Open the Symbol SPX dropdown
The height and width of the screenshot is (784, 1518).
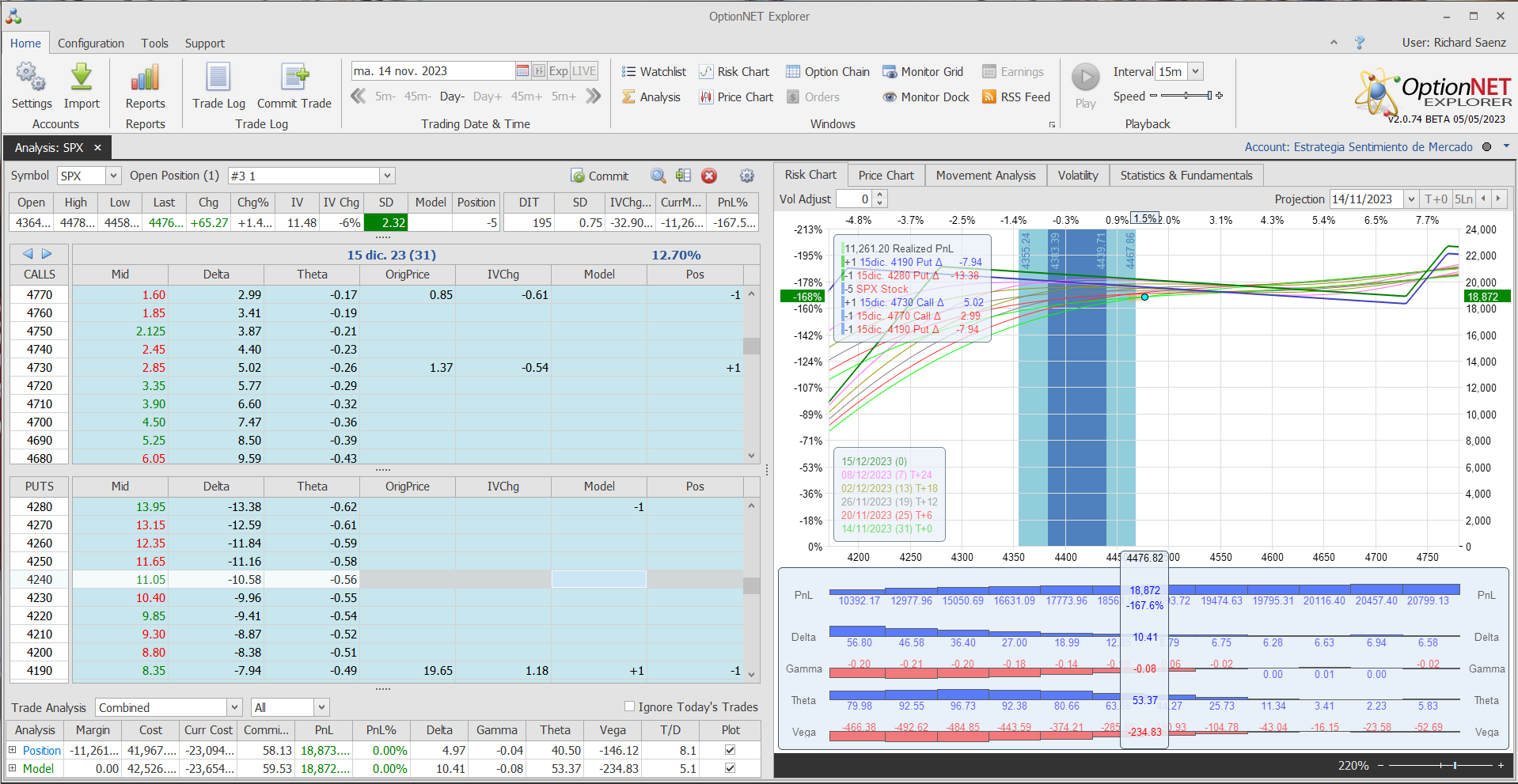113,176
